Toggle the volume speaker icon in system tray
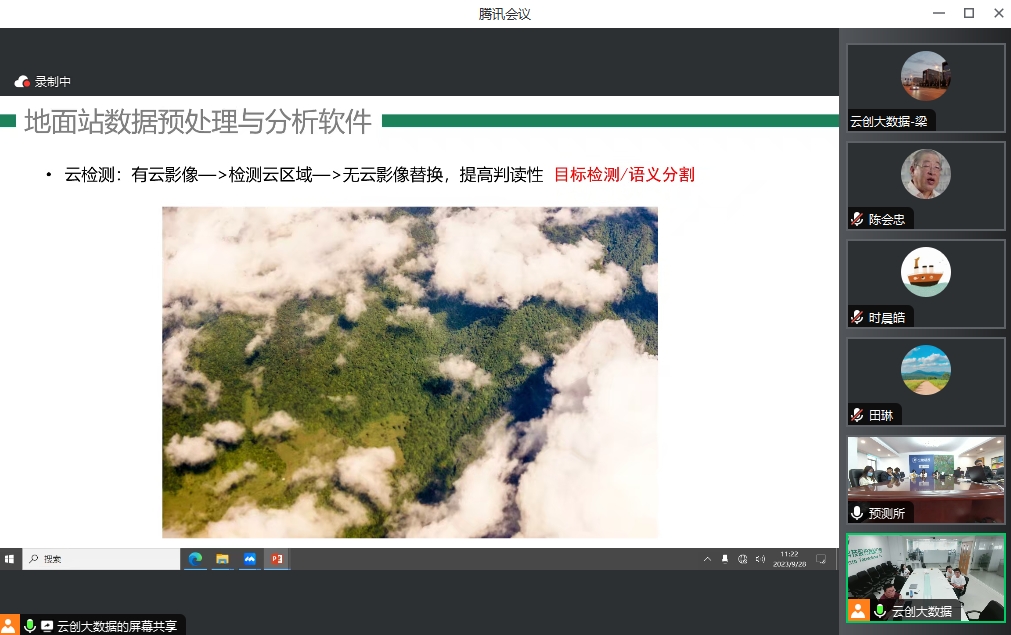This screenshot has height=635, width=1011. coord(760,559)
